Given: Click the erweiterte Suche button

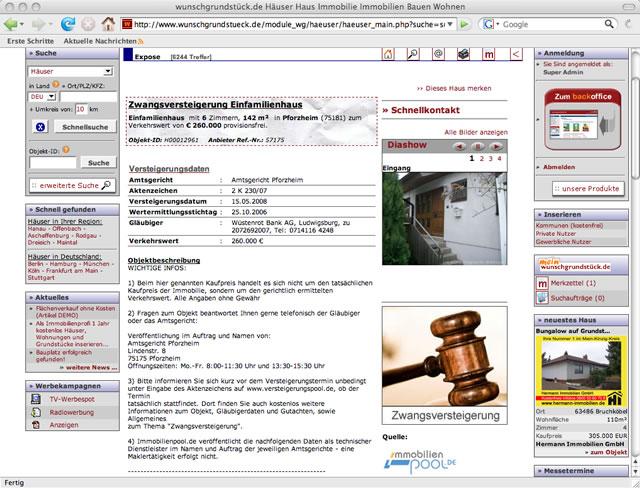Looking at the screenshot, I should pos(72,186).
